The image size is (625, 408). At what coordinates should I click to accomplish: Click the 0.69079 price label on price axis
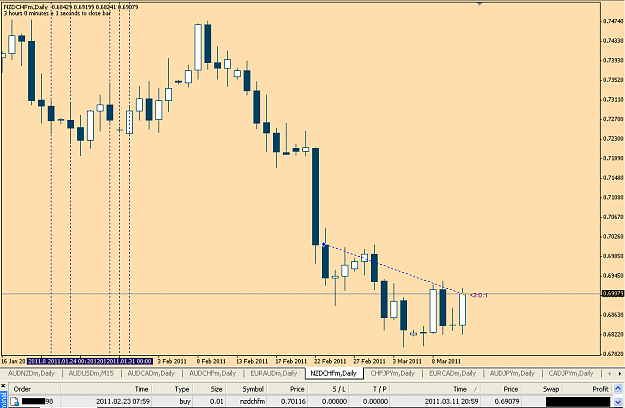[612, 294]
